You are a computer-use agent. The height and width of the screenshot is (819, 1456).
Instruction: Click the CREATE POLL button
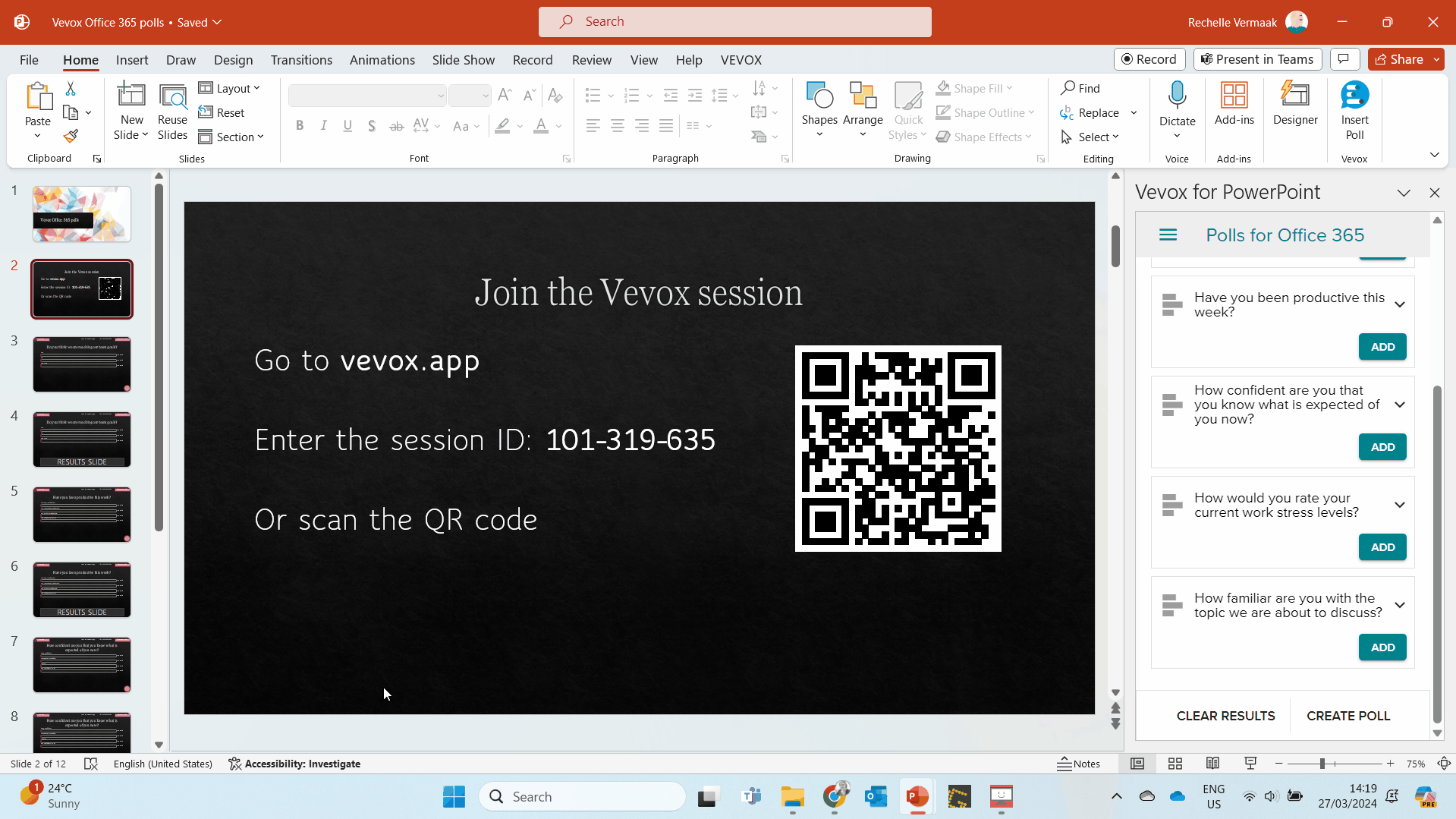coord(1348,715)
